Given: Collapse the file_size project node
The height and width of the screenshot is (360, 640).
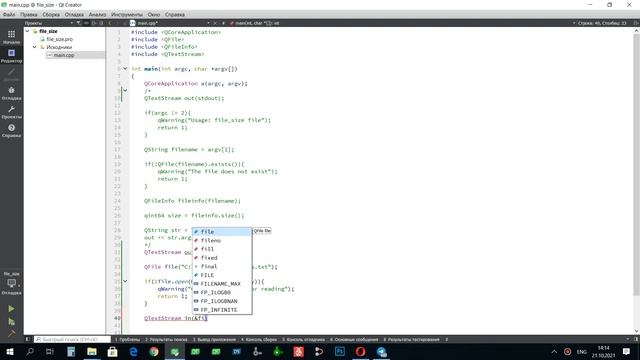Looking at the screenshot, I should tap(27, 31).
